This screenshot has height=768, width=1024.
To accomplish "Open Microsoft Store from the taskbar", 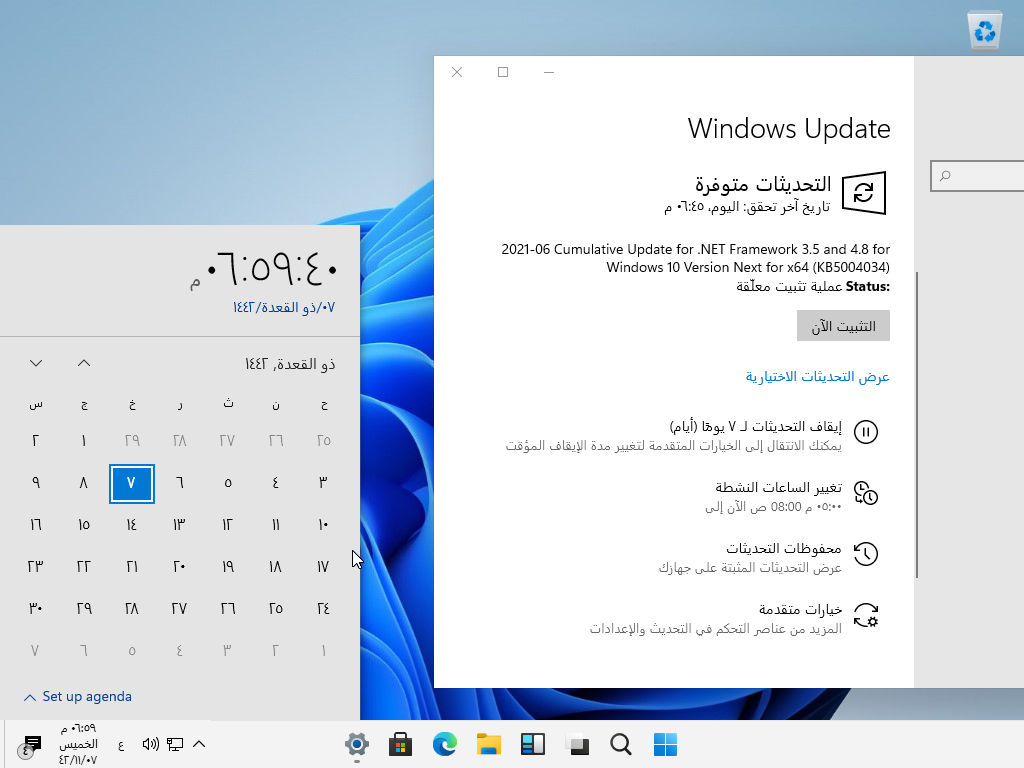I will point(400,744).
